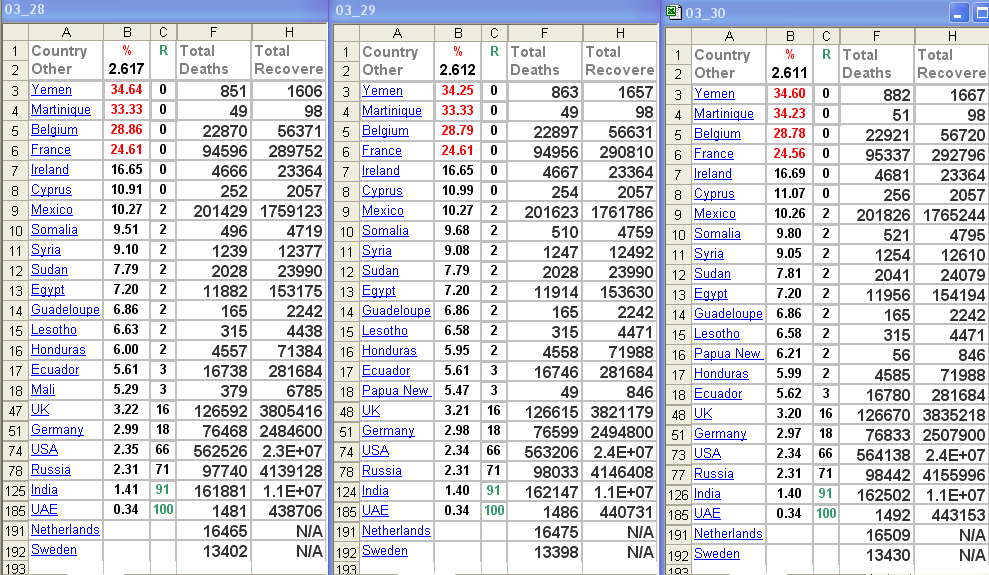Viewport: 989px width, 575px height.
Task: Click the Belgium link in sheet 03_29
Action: click(x=385, y=131)
